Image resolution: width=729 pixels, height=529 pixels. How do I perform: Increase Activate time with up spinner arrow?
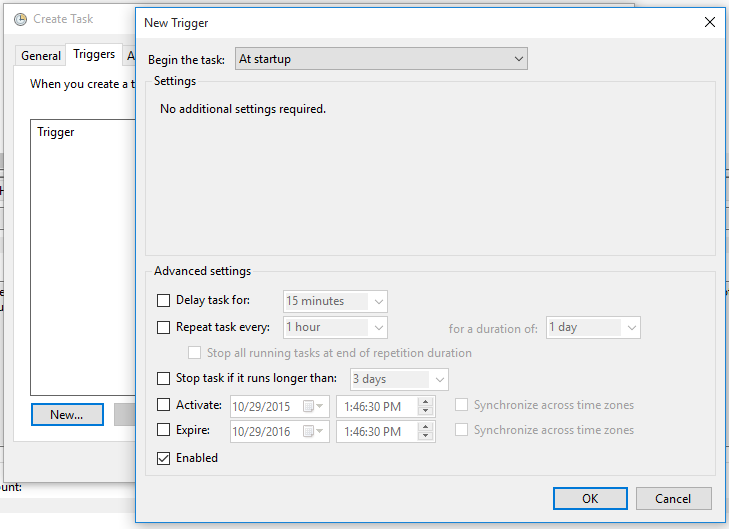pyautogui.click(x=425, y=402)
